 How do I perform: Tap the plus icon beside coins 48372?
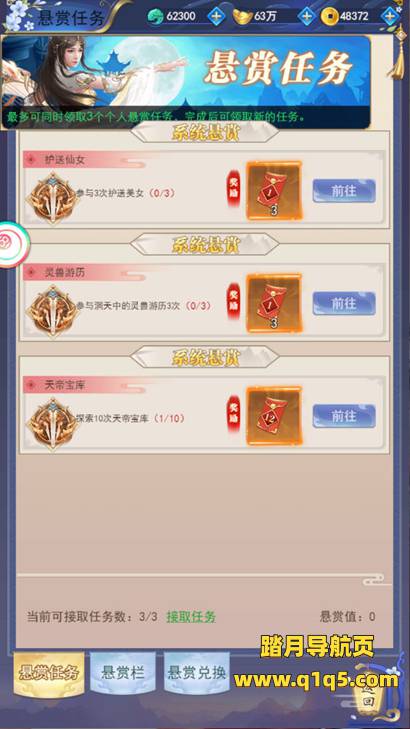(390, 16)
